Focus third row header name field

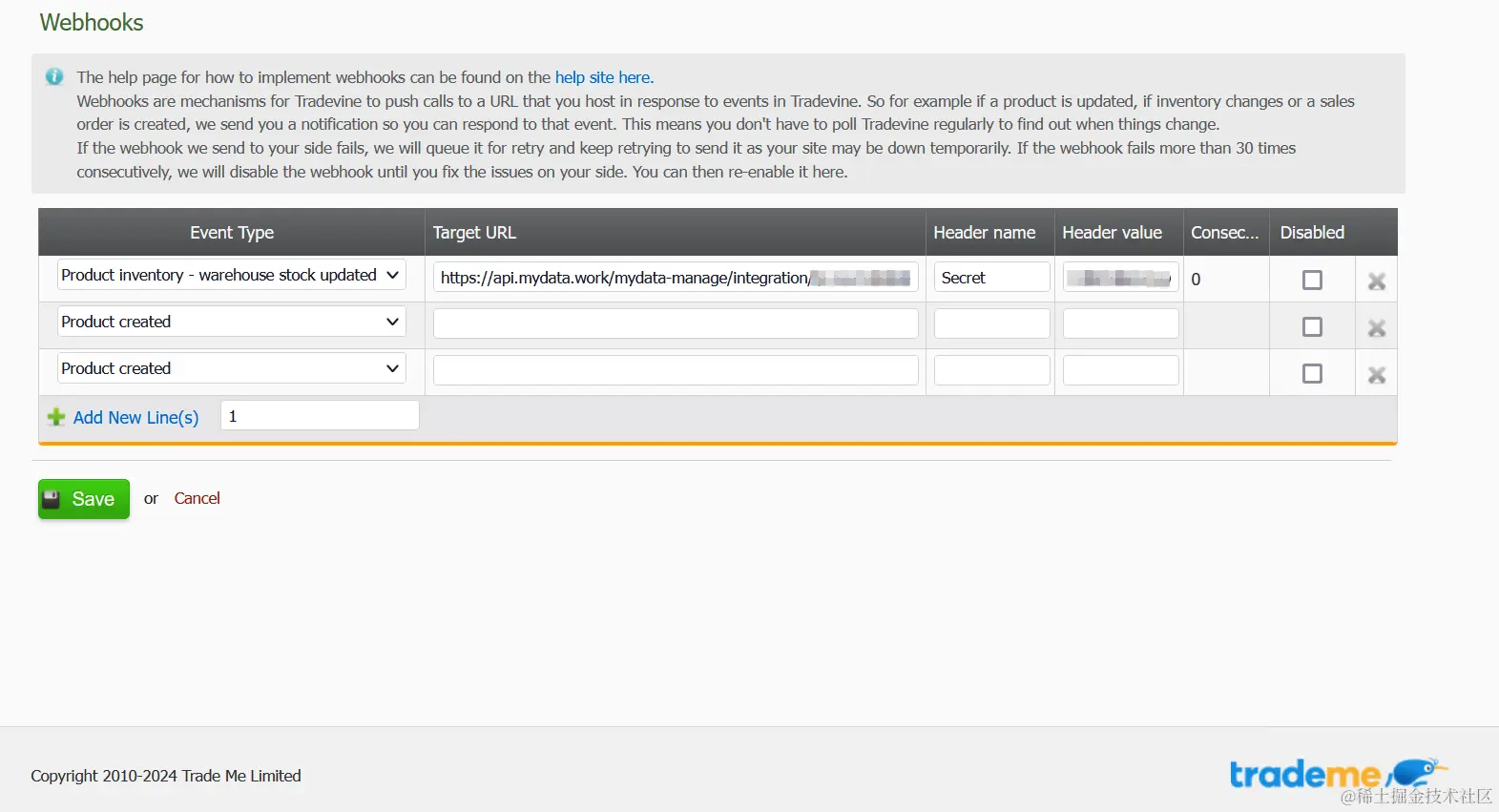tap(991, 370)
